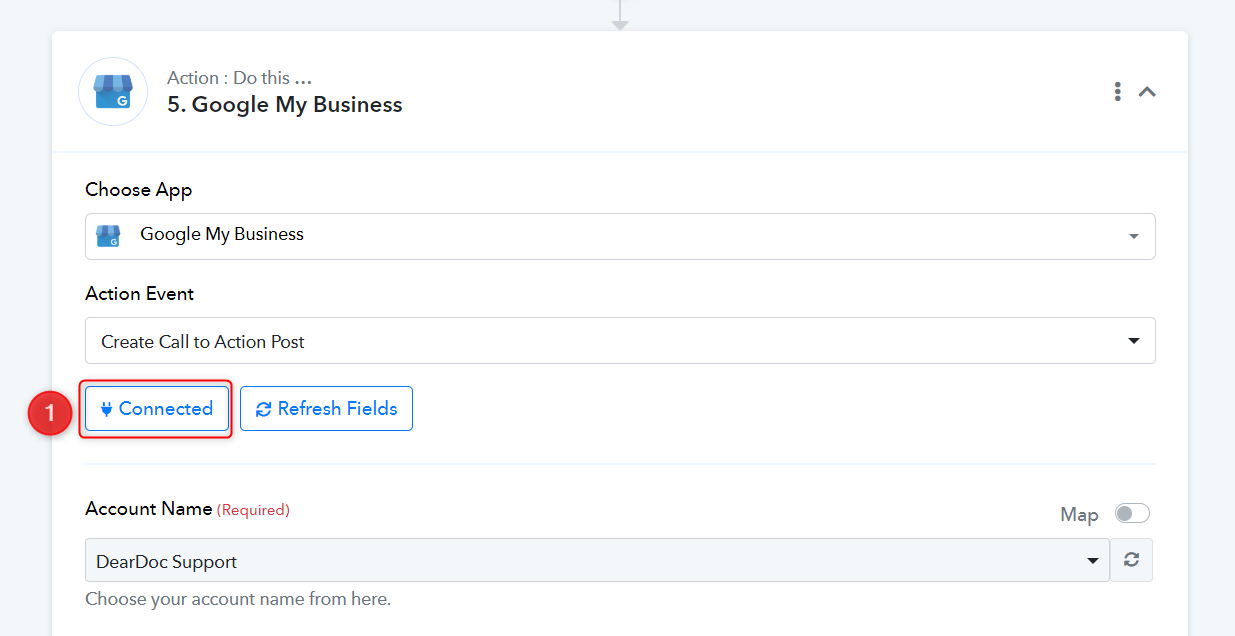Click the DearDoc Support account value
This screenshot has width=1235, height=636.
(x=166, y=562)
